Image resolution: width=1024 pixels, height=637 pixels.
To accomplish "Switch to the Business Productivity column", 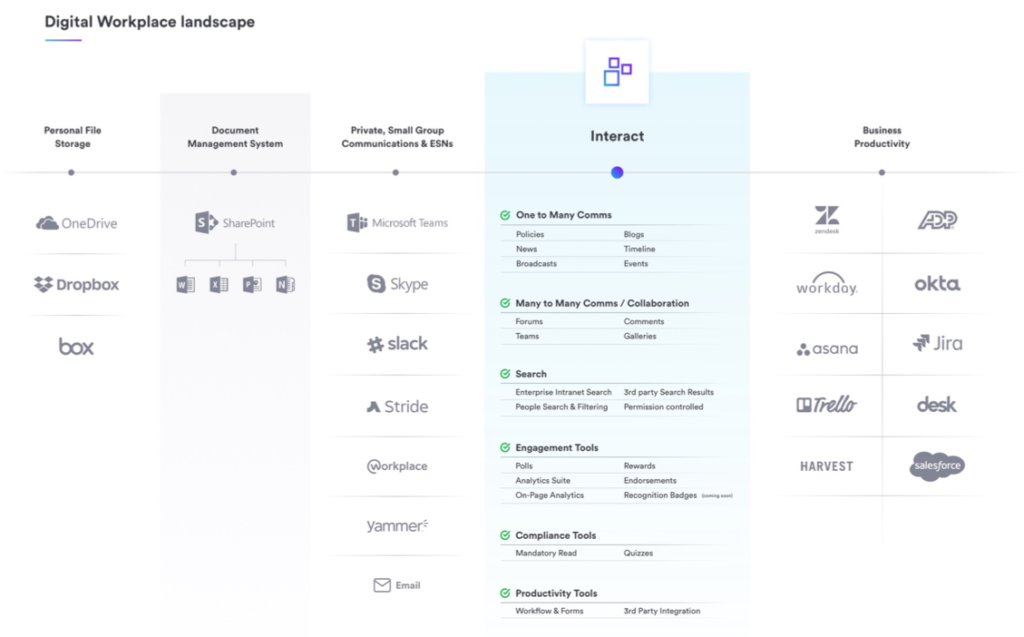I will 881,137.
